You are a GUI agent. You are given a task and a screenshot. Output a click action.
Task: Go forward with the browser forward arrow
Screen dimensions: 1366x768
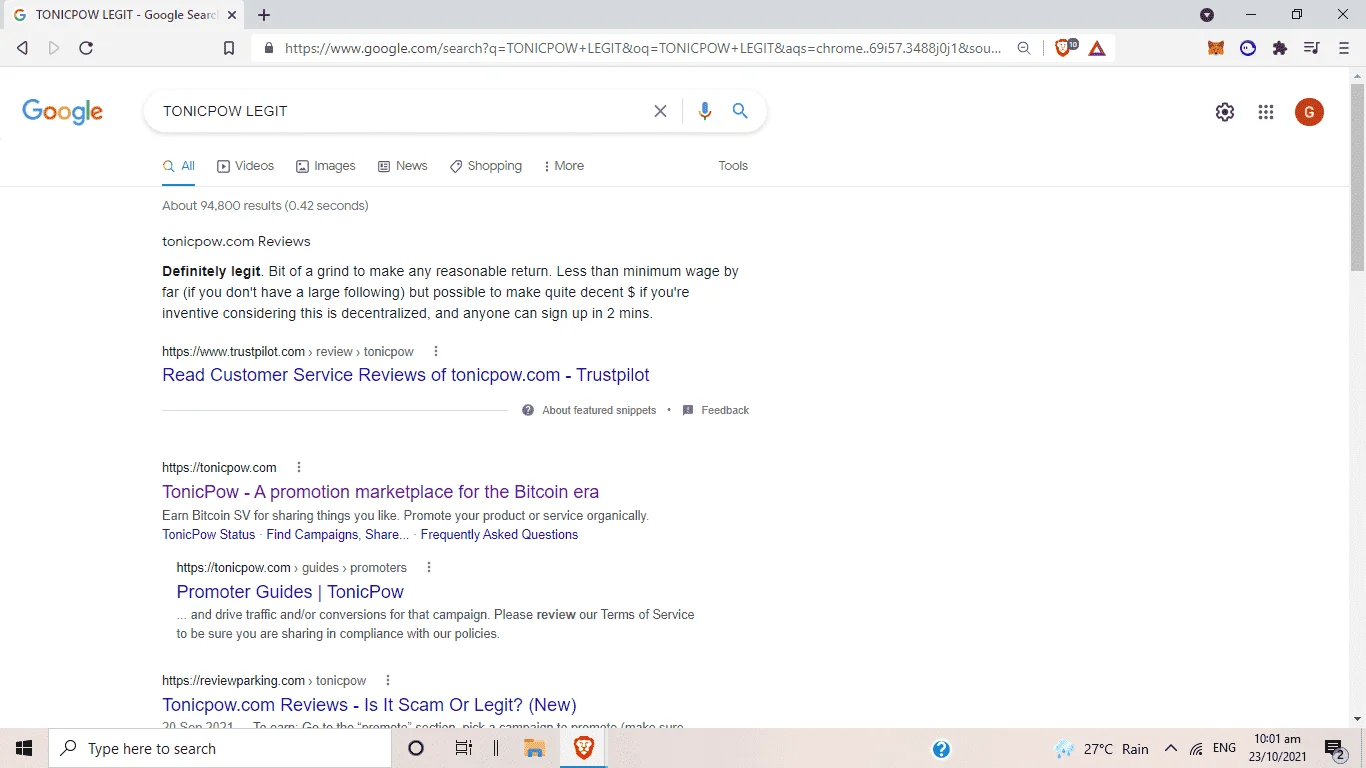point(54,48)
